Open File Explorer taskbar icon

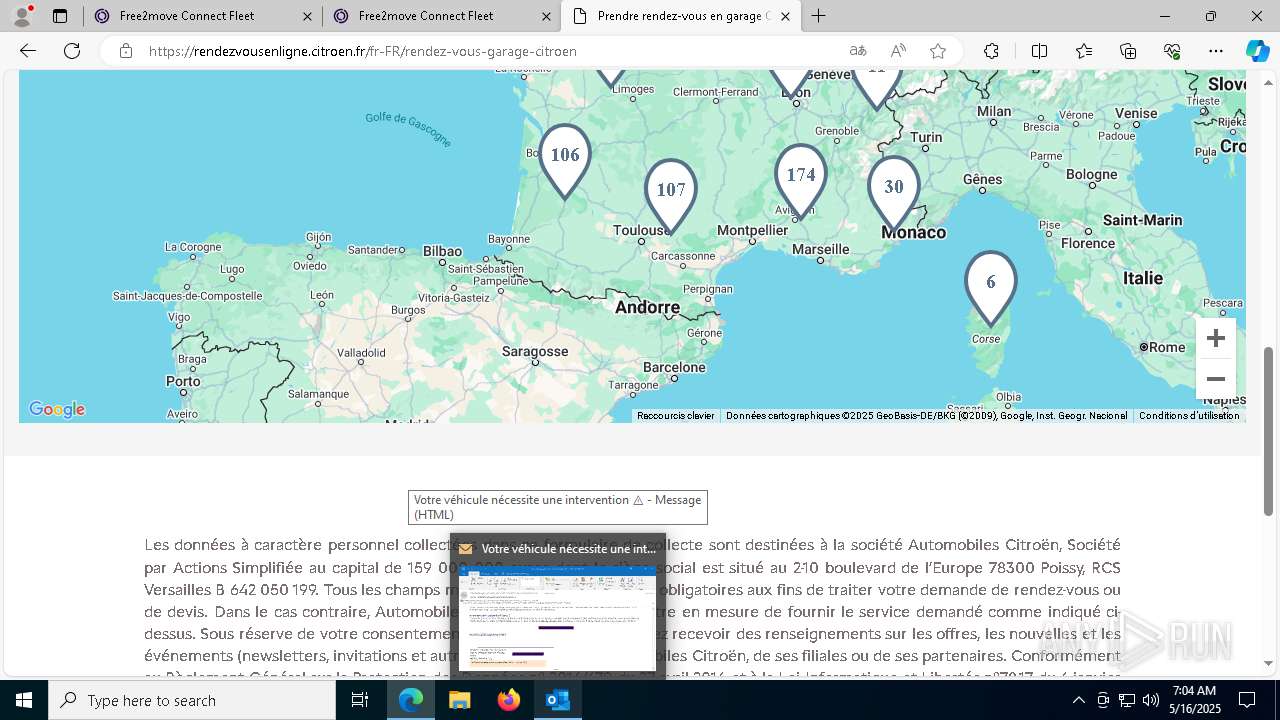[460, 700]
